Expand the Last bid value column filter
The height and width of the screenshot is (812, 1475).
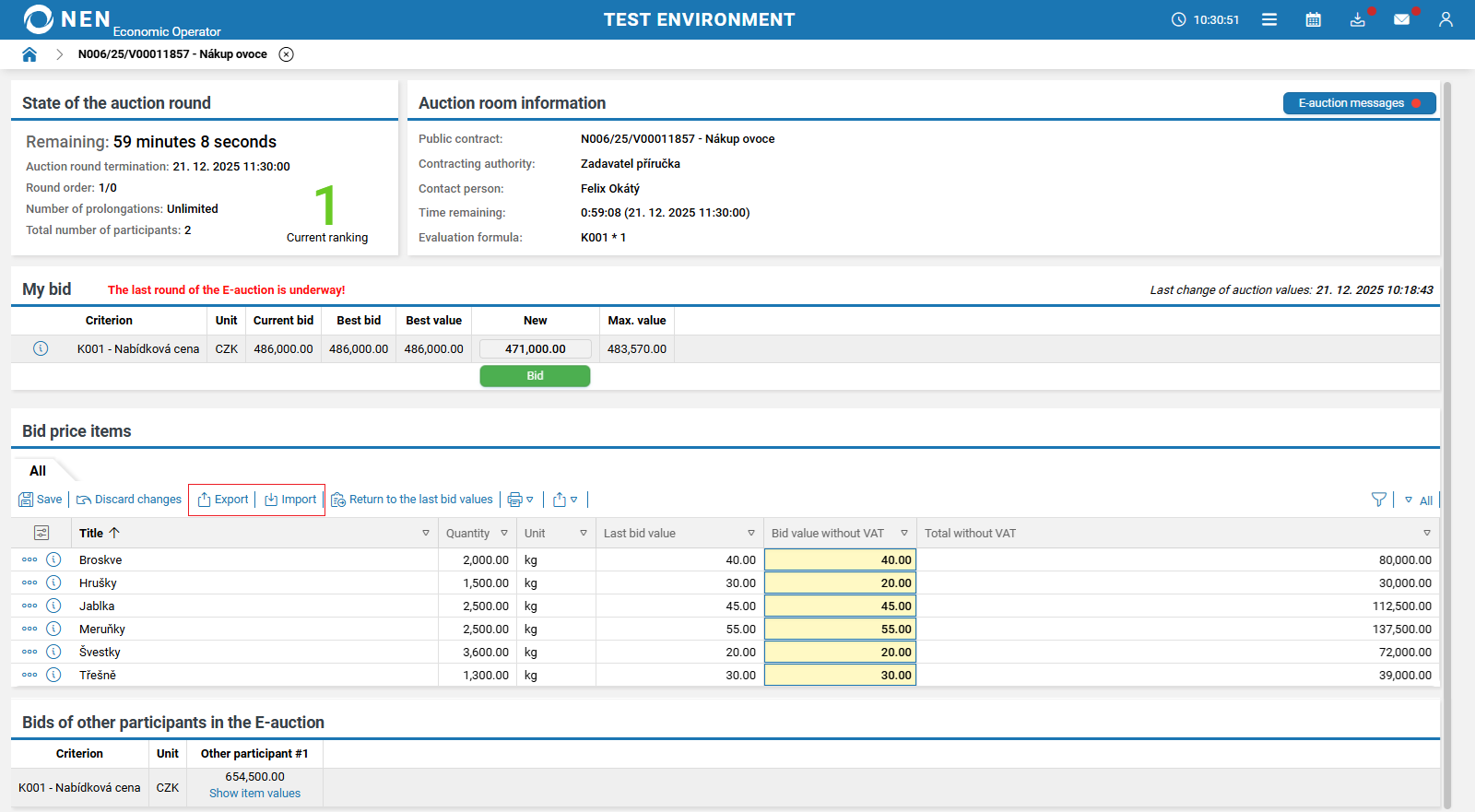point(751,533)
